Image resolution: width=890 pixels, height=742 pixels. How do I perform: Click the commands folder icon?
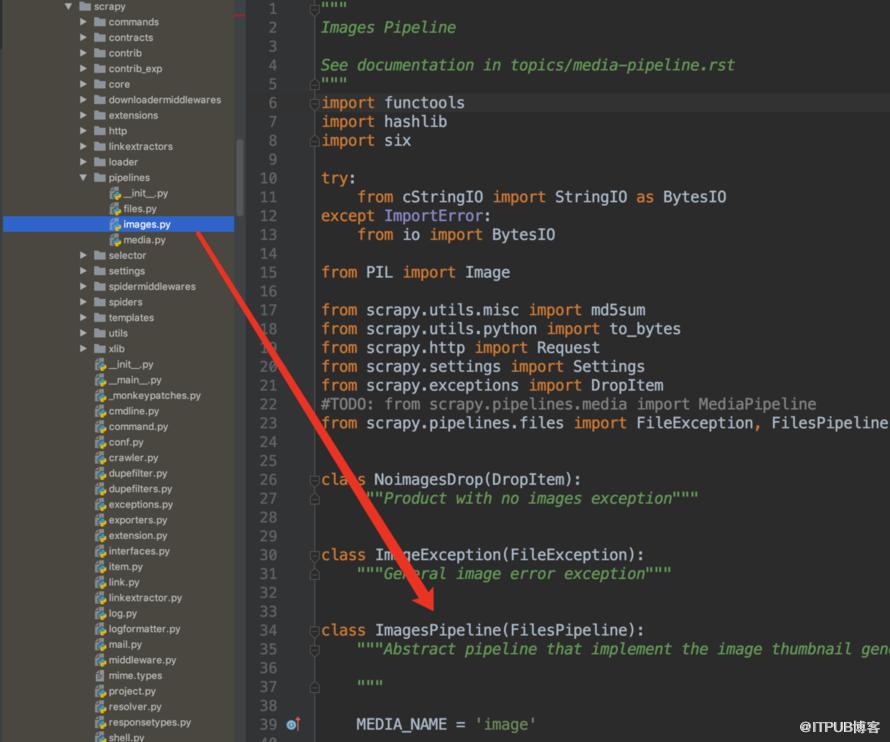point(100,22)
